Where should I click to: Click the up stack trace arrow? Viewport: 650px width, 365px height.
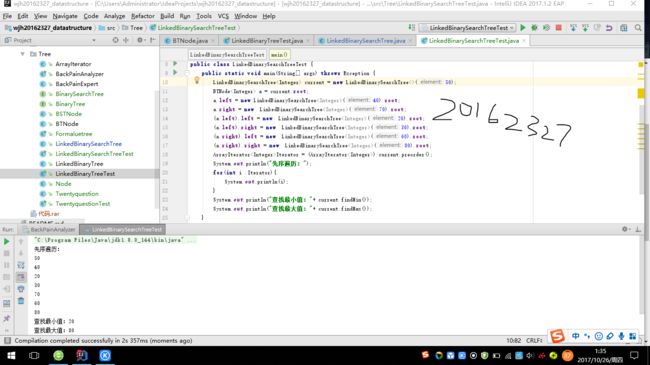point(21,241)
